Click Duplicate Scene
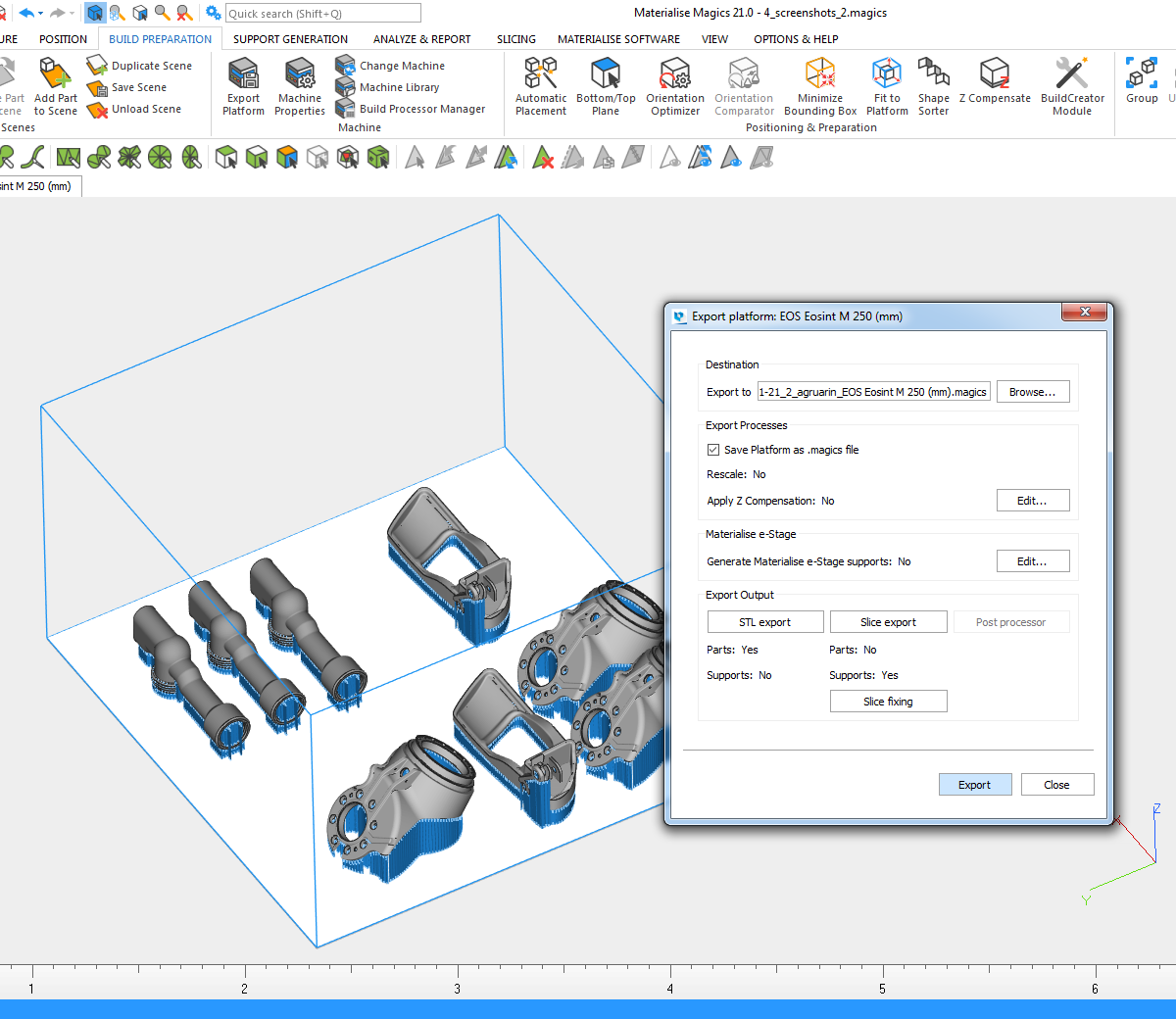The width and height of the screenshot is (1176, 1019). [x=140, y=66]
